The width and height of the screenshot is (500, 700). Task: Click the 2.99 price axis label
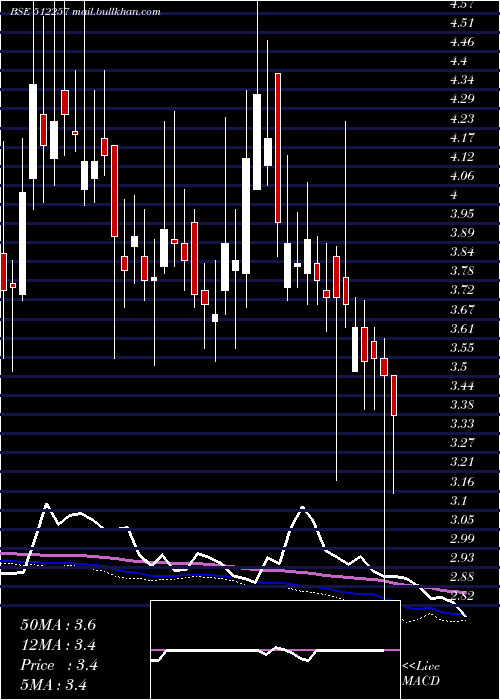pyautogui.click(x=462, y=539)
